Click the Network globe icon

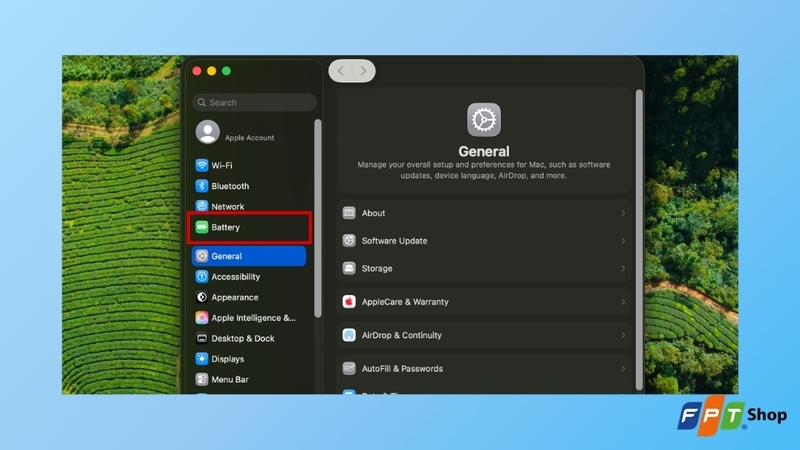click(x=202, y=206)
